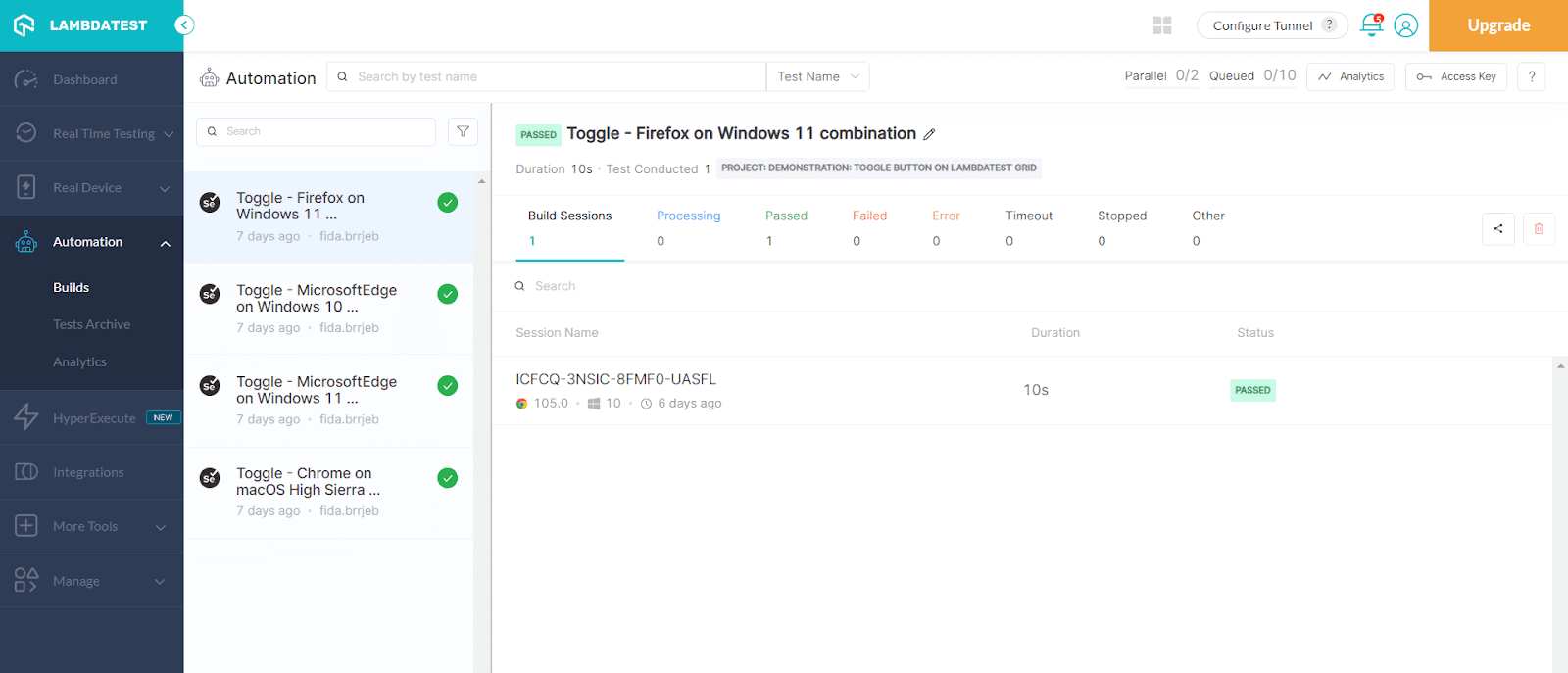The height and width of the screenshot is (673, 1568).
Task: Click Selenium icon of Firefox build
Action: click(210, 203)
